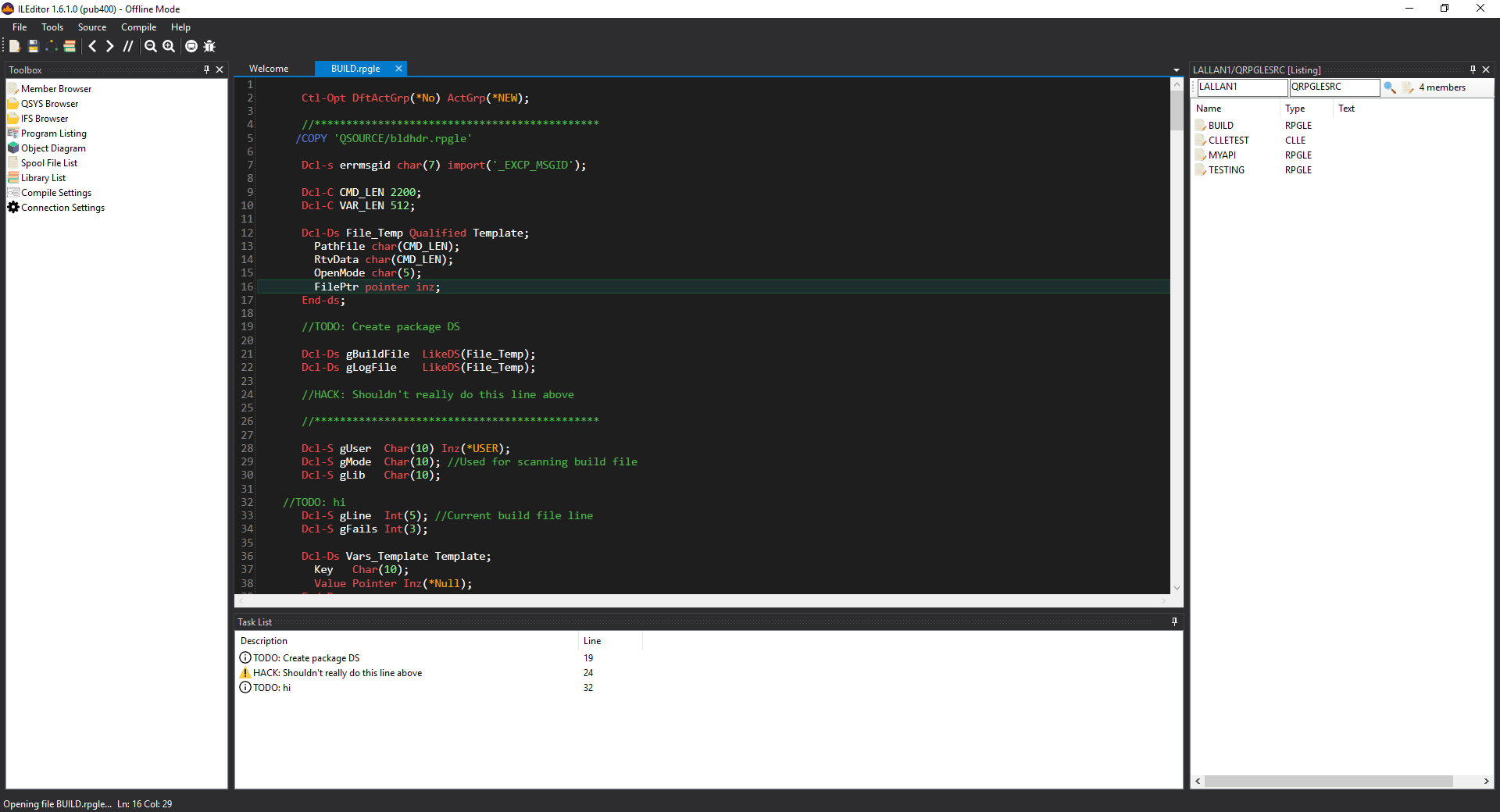Click the floppy disk save icon
The width and height of the screenshot is (1500, 812).
click(33, 46)
